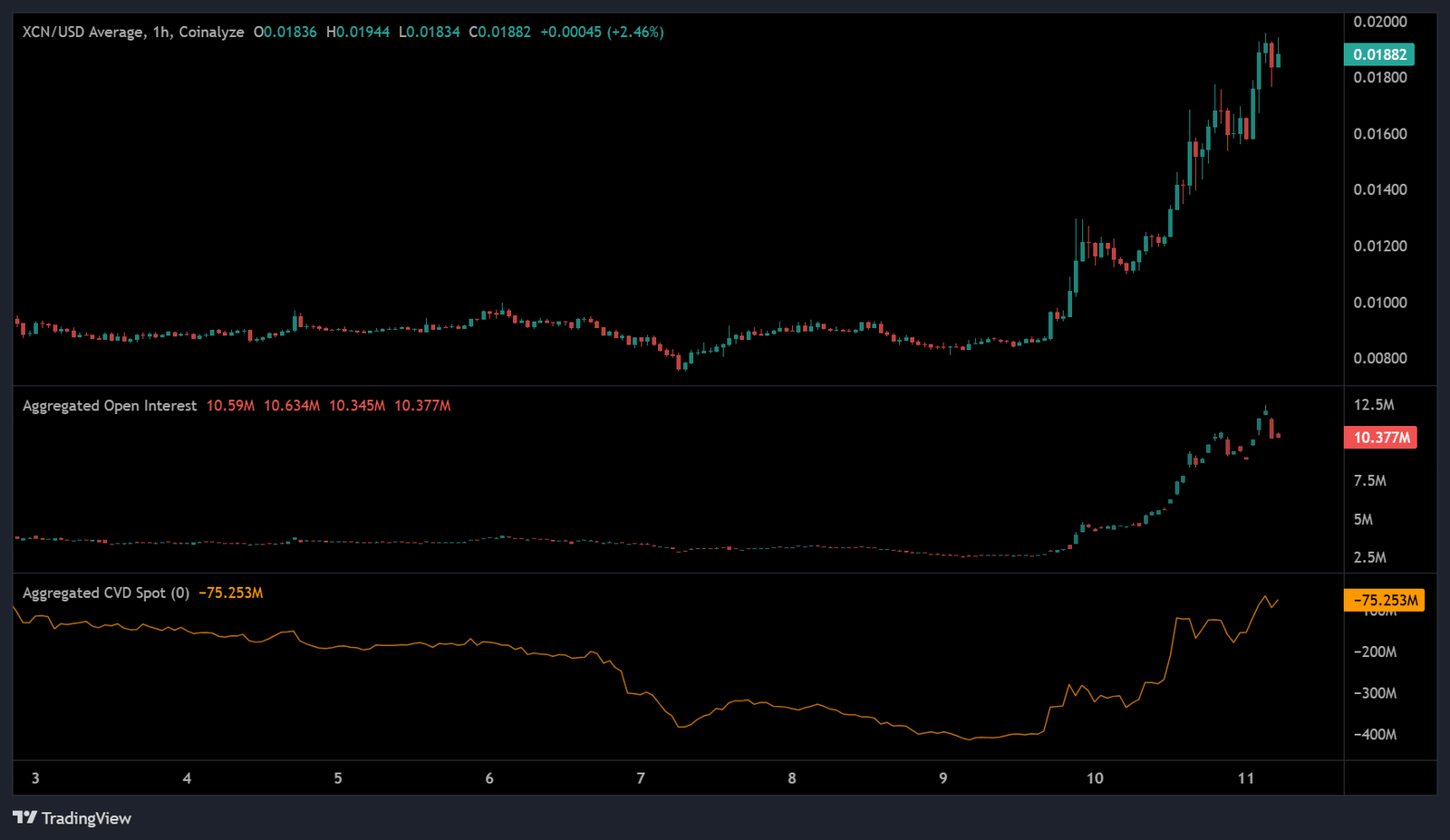Click the red 10.377M open interest tag

click(x=1380, y=438)
